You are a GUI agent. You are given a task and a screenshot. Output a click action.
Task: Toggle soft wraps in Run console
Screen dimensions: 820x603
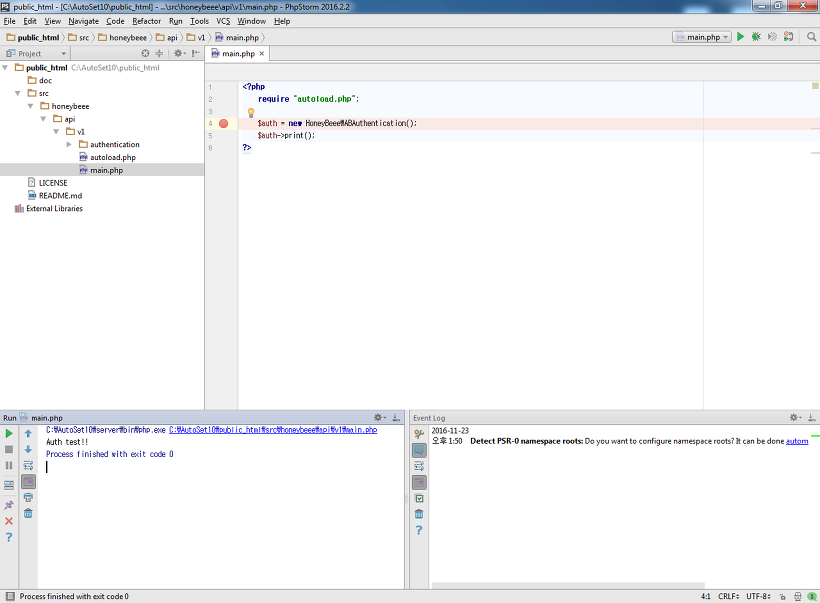click(28, 465)
